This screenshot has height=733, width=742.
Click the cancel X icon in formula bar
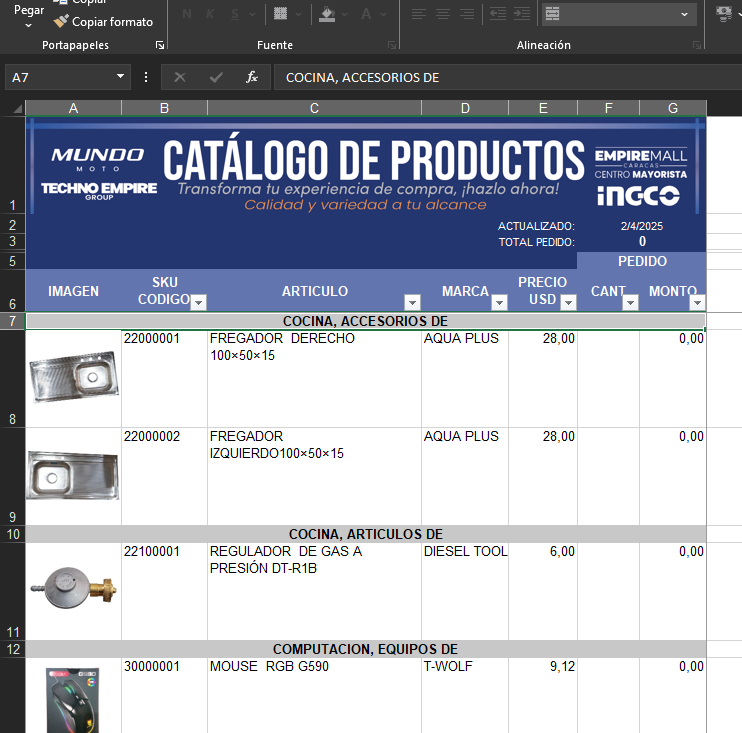click(180, 77)
